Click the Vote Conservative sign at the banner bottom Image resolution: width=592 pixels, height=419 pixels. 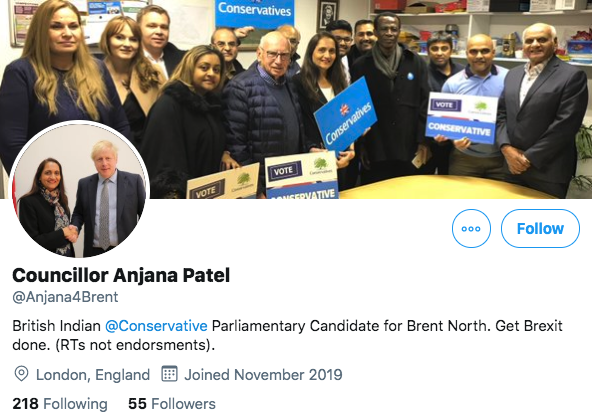pos(301,176)
